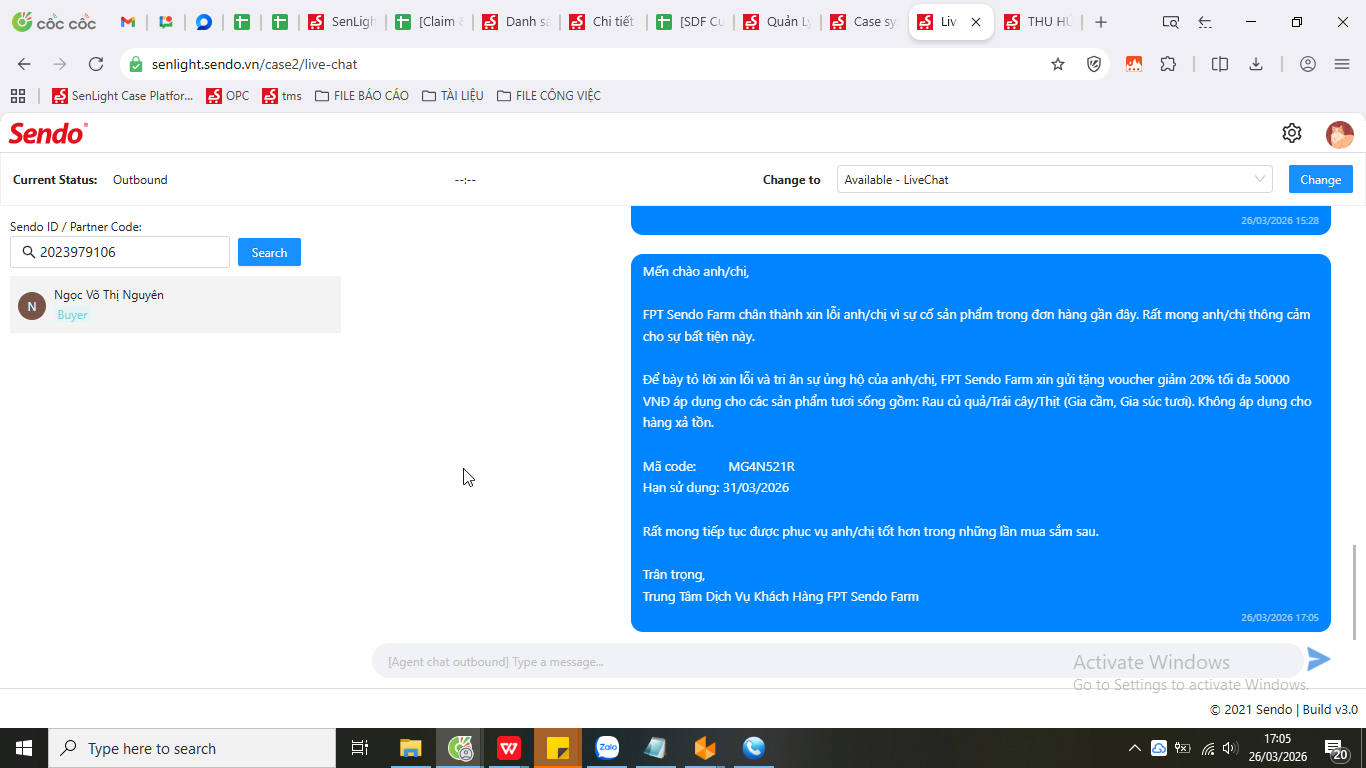Open Sticky Notes from the taskbar
The width and height of the screenshot is (1366, 768).
(x=558, y=748)
